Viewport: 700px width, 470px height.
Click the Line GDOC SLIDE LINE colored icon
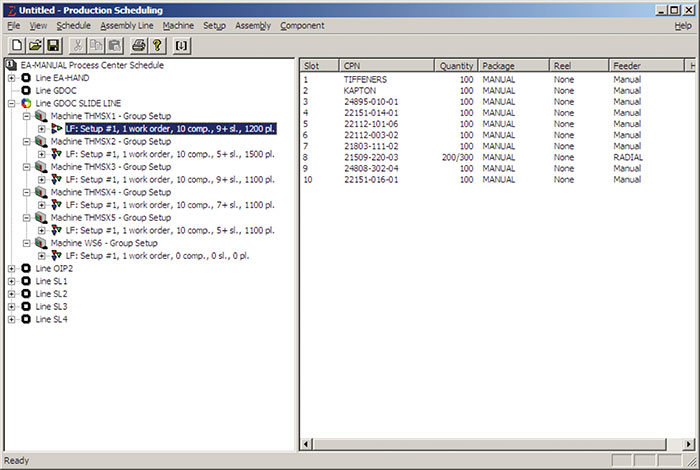pos(26,103)
